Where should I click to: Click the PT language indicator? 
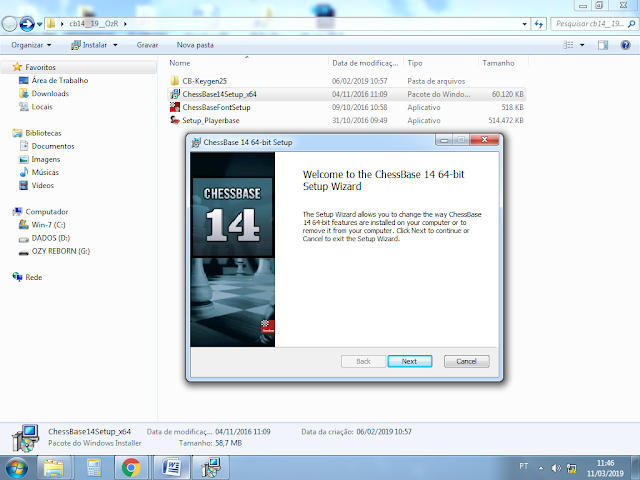[524, 466]
